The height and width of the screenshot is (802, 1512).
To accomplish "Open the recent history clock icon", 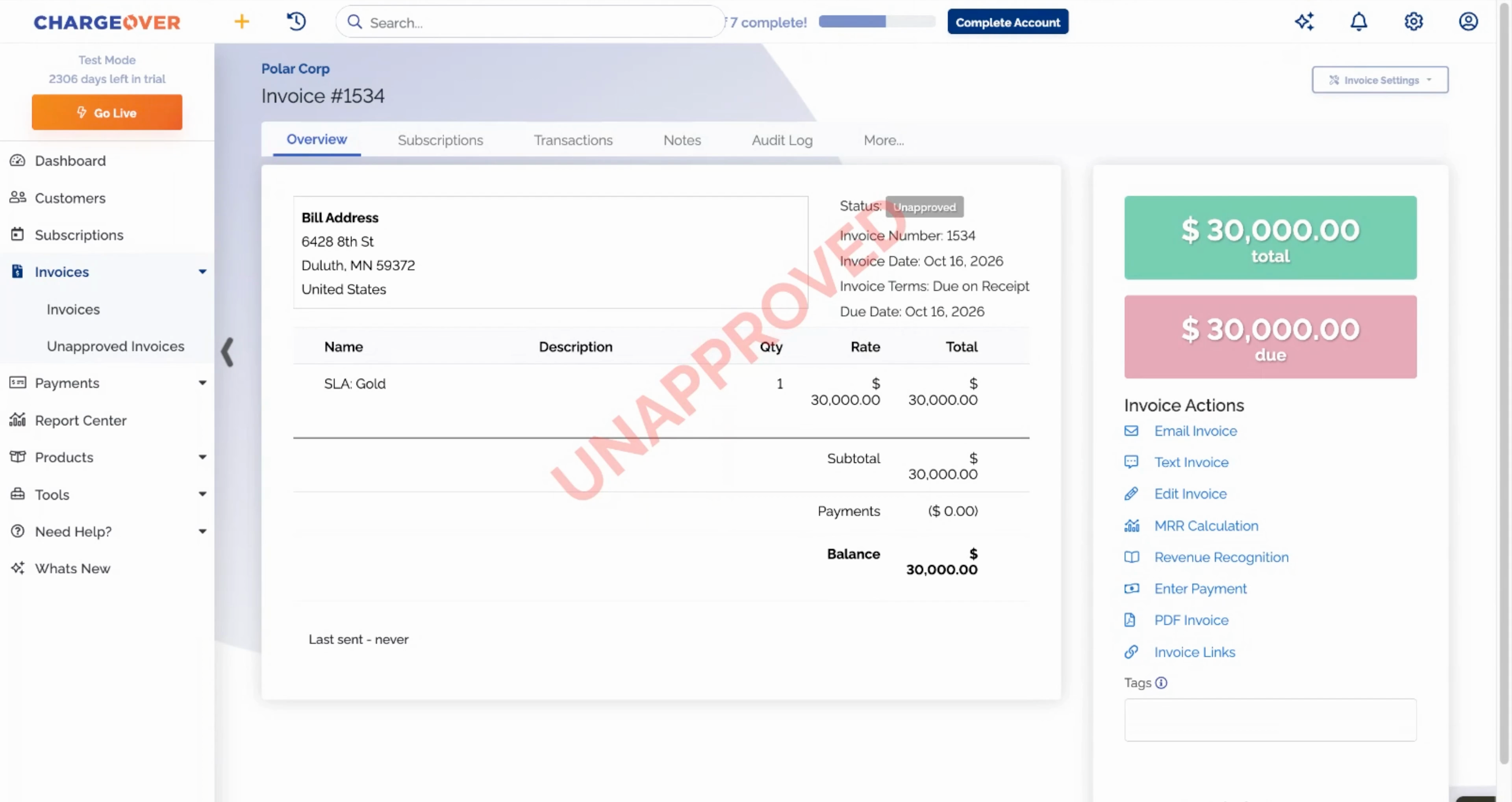I will pyautogui.click(x=296, y=22).
